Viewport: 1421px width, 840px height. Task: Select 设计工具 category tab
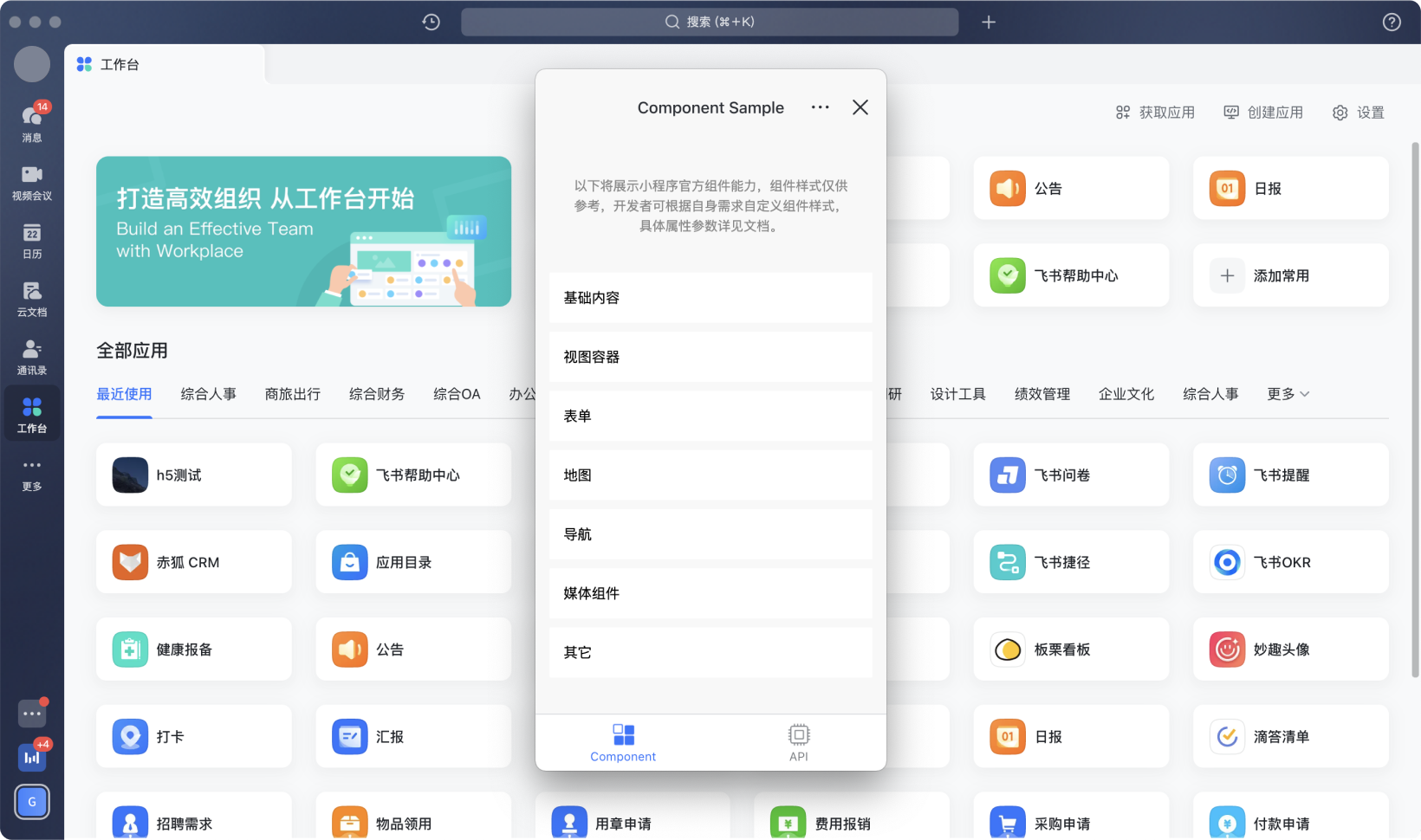coord(958,394)
